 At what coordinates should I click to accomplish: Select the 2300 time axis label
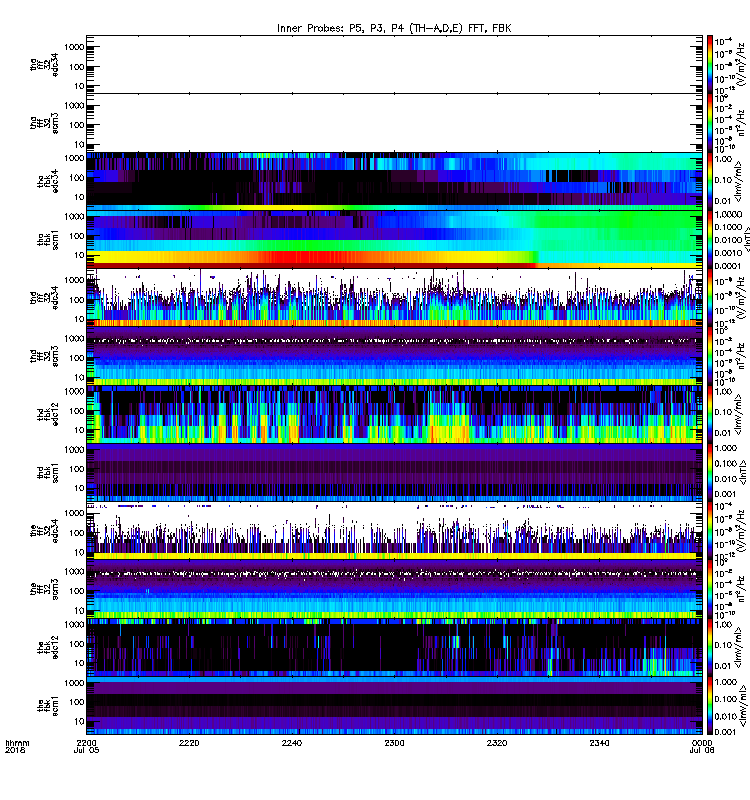tap(394, 743)
